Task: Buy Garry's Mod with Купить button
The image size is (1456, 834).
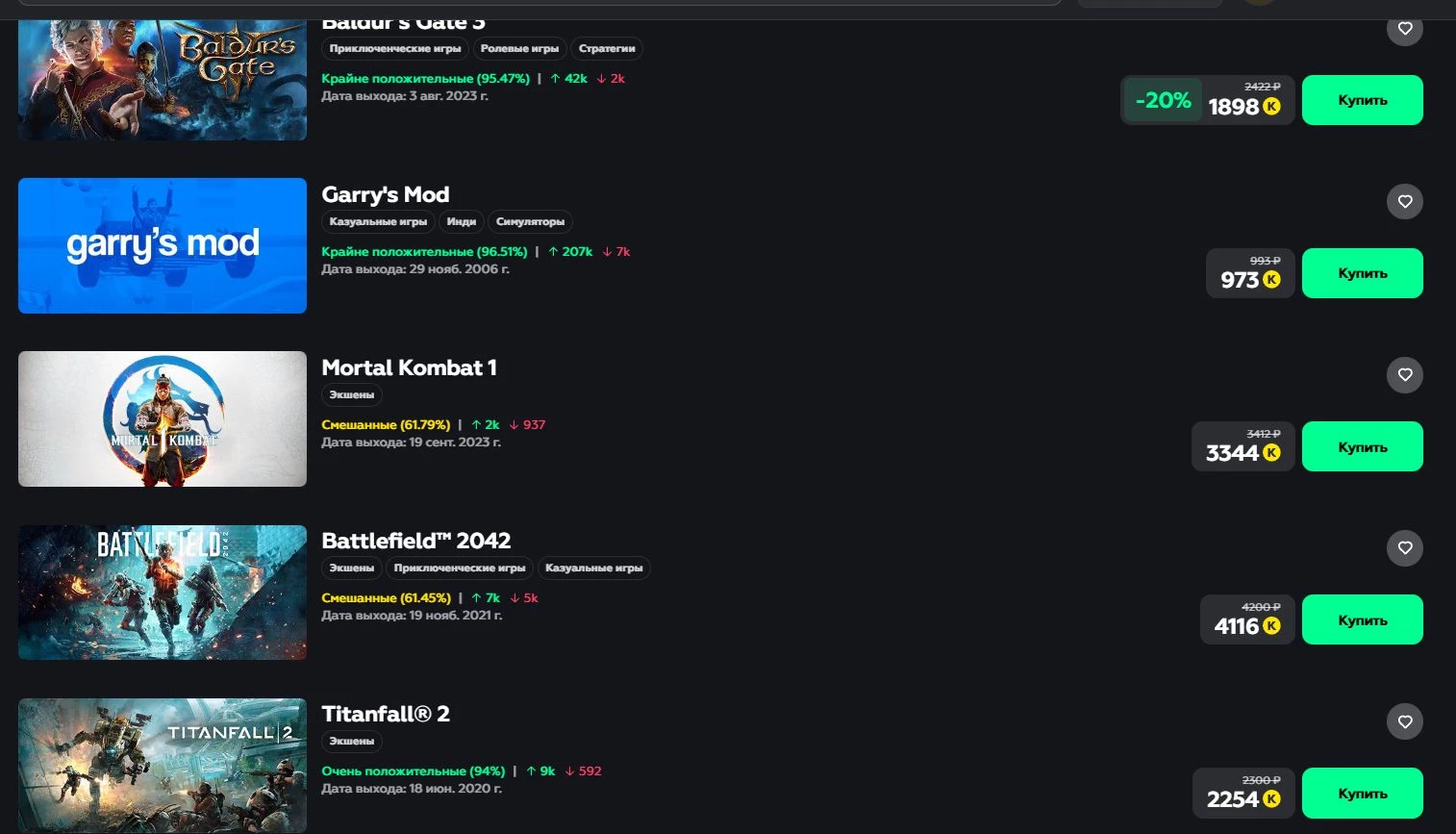Action: pos(1362,273)
